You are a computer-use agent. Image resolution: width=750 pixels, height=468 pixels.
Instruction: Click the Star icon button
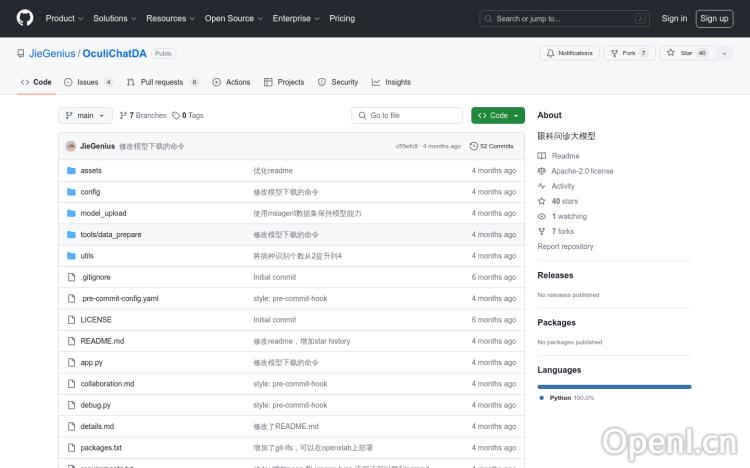[x=672, y=53]
